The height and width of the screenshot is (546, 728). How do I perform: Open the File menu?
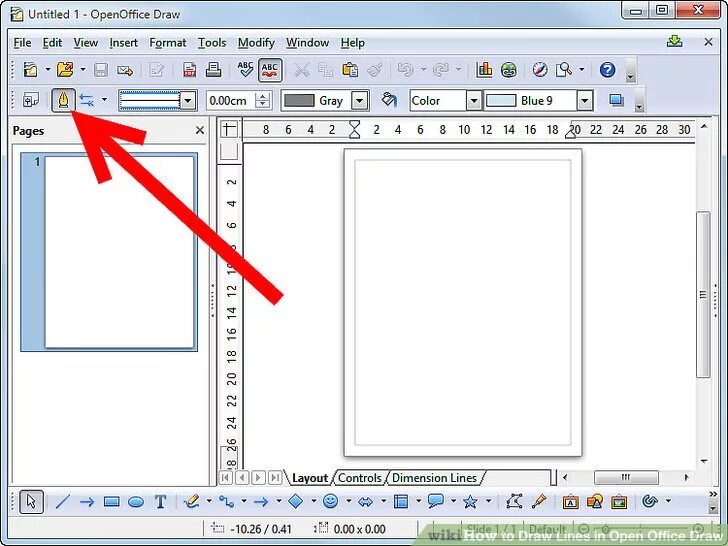[x=22, y=43]
